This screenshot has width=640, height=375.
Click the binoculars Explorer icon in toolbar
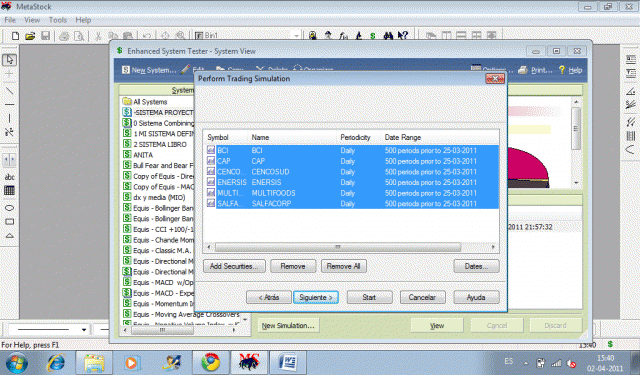(388, 36)
